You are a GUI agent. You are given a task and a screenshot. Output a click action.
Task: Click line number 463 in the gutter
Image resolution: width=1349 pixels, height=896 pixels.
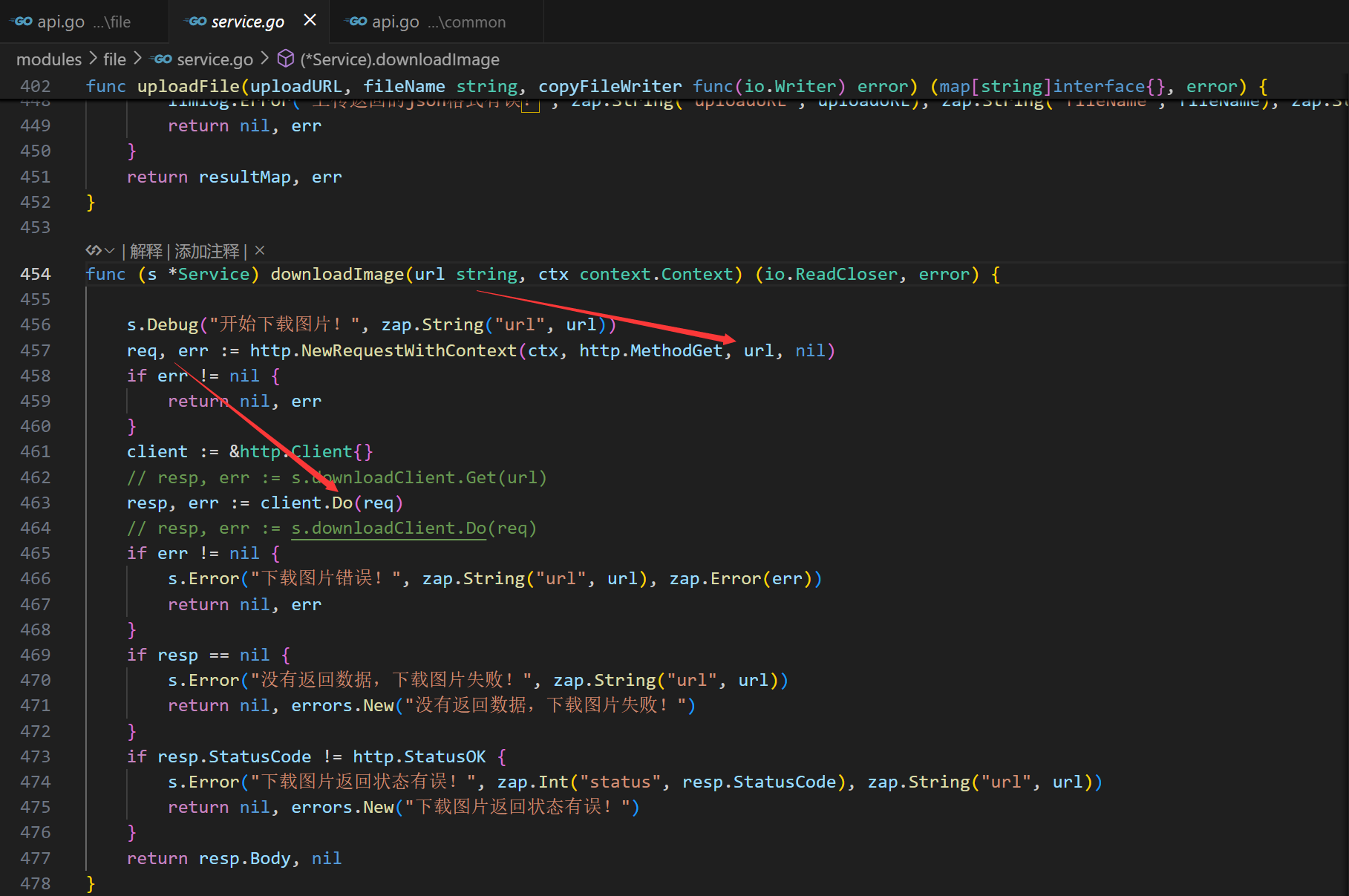point(35,503)
